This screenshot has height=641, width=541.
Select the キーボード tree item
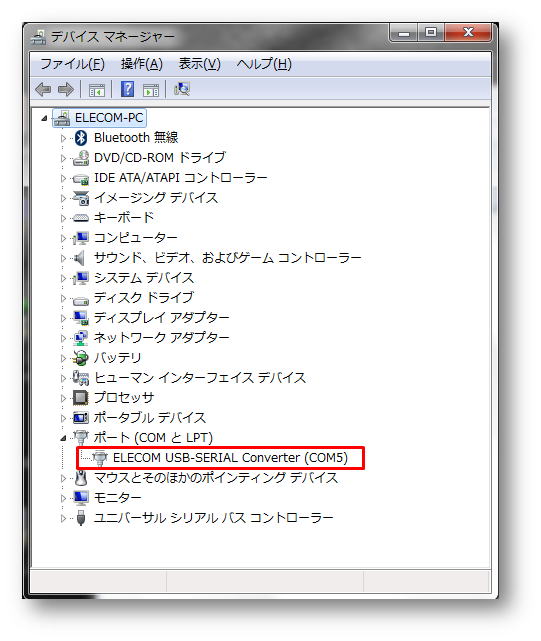124,217
